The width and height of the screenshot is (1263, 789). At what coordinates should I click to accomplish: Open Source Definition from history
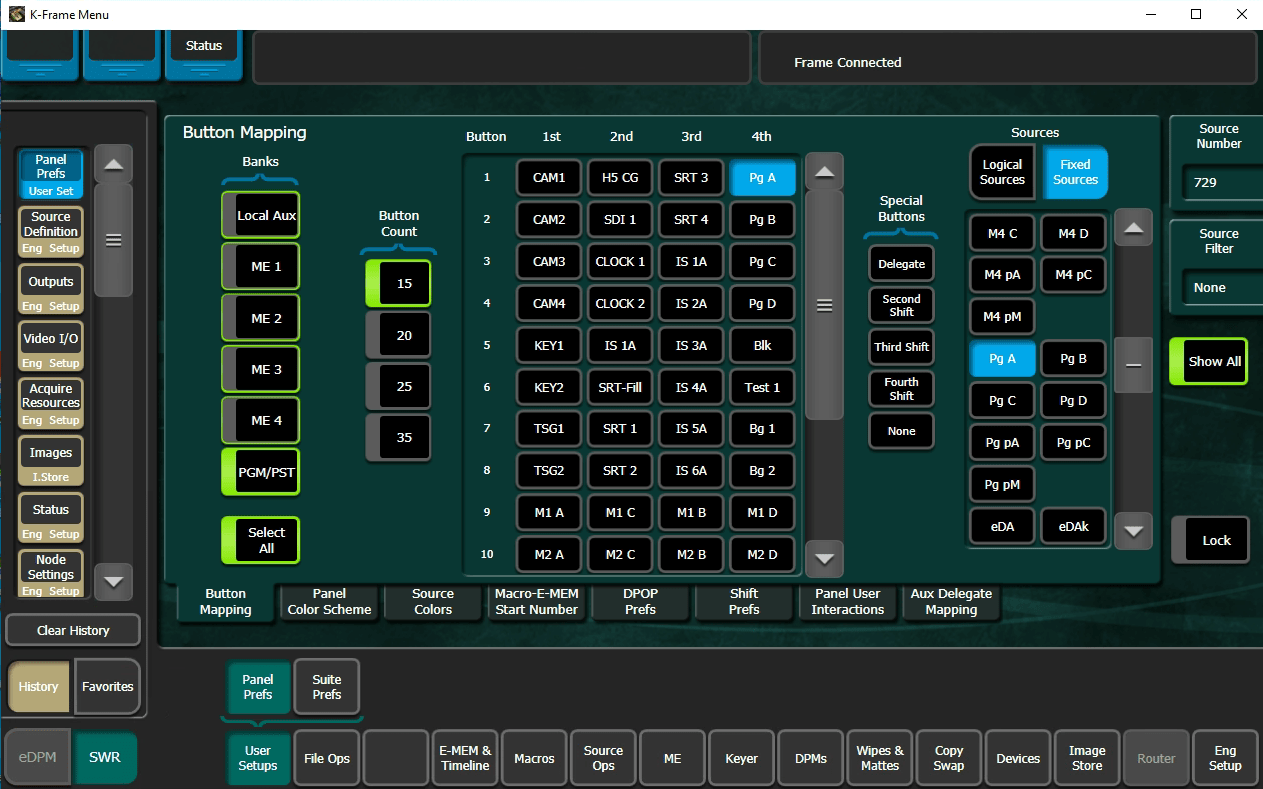[51, 231]
